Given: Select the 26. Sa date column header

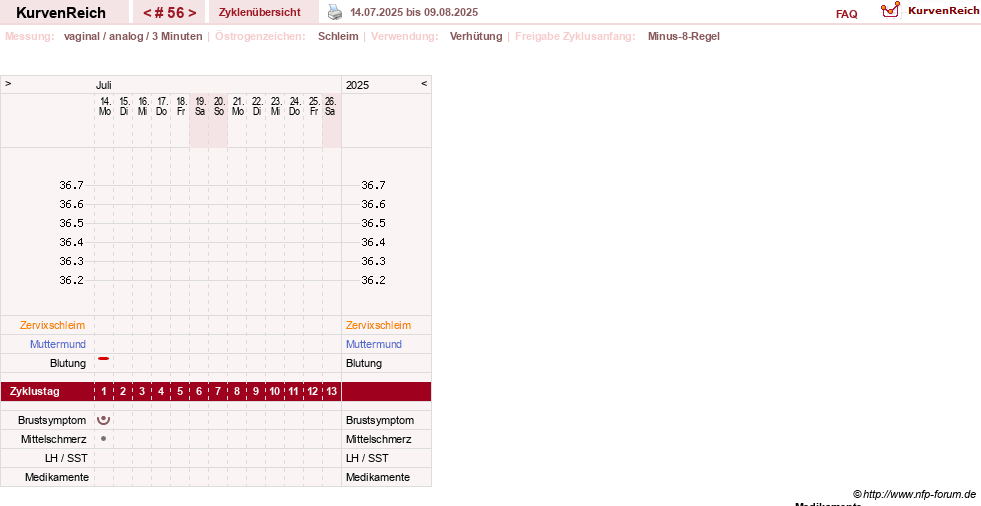Looking at the screenshot, I should (x=330, y=106).
